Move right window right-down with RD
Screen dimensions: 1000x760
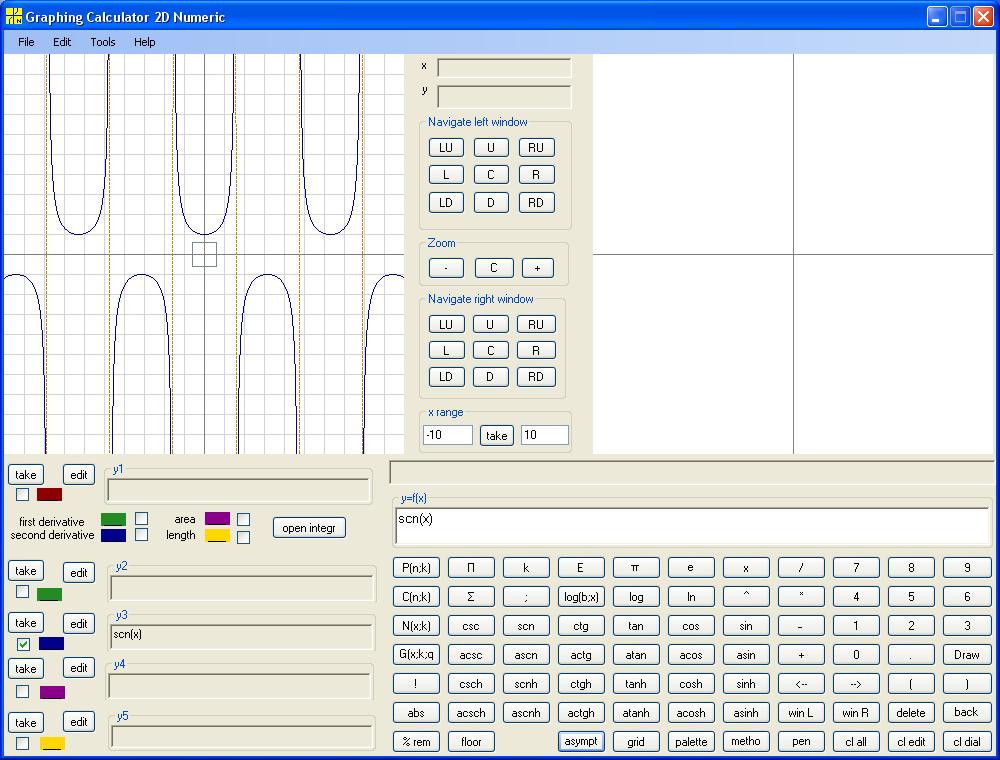[536, 377]
